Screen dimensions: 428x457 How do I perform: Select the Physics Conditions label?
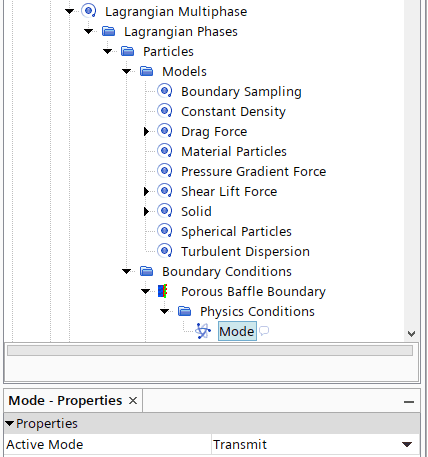[257, 312]
